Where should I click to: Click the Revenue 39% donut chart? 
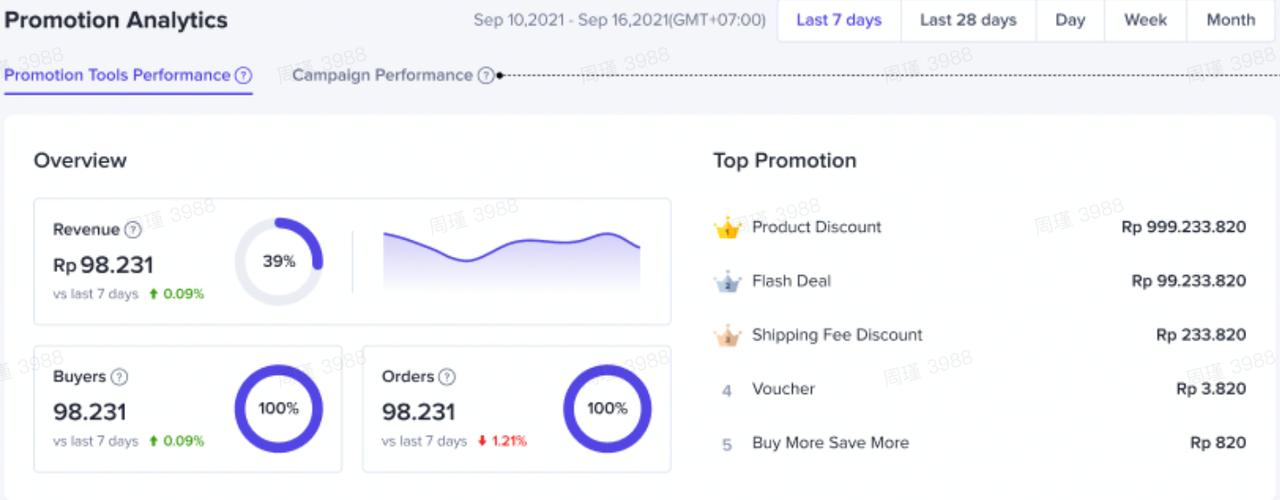pyautogui.click(x=279, y=262)
